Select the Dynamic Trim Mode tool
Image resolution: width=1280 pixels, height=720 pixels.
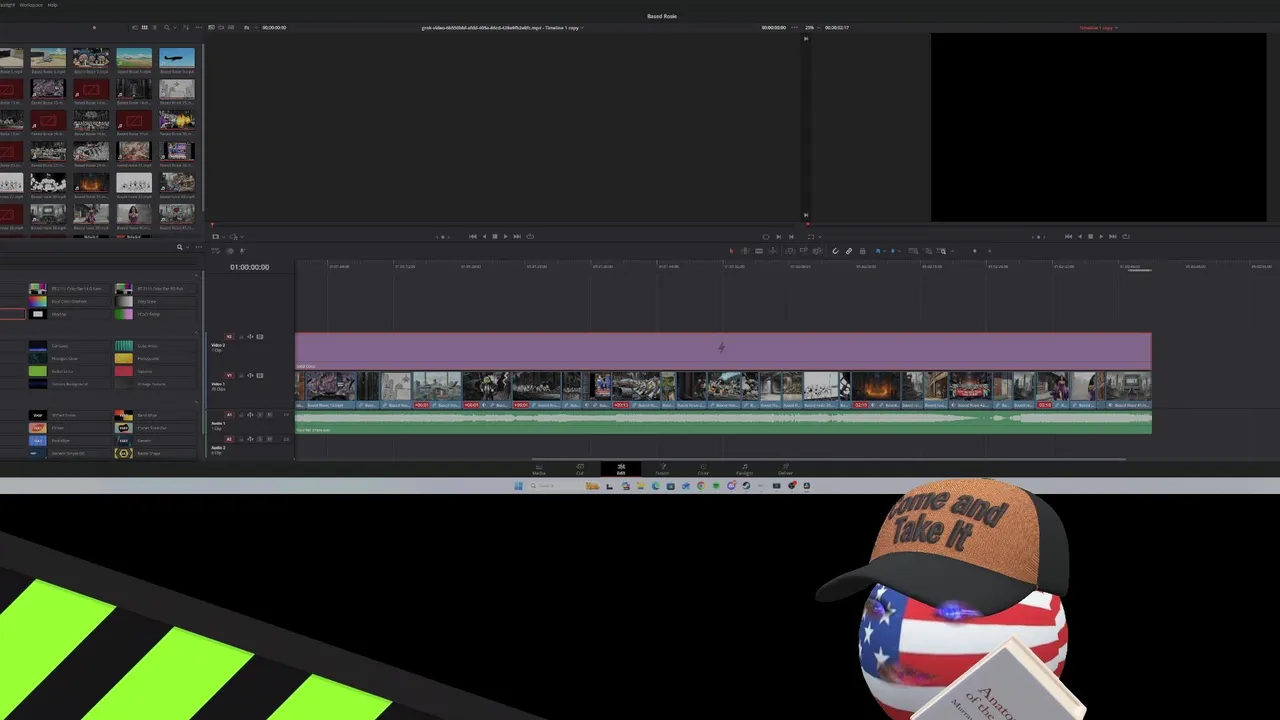click(759, 251)
